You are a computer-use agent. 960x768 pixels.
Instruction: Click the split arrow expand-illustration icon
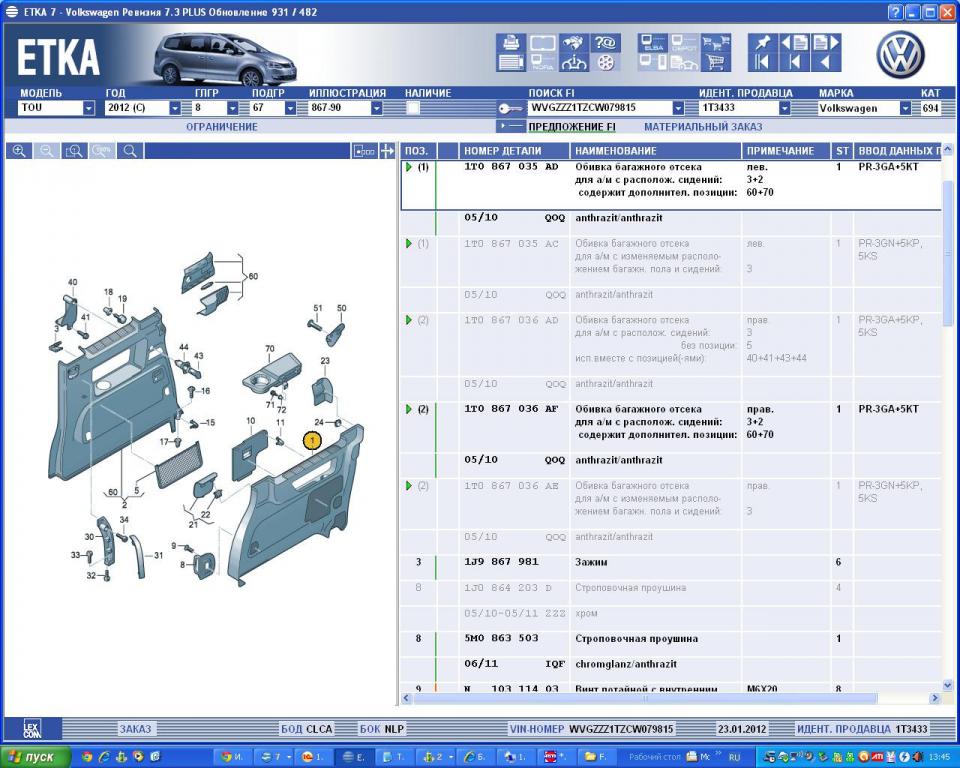click(387, 151)
